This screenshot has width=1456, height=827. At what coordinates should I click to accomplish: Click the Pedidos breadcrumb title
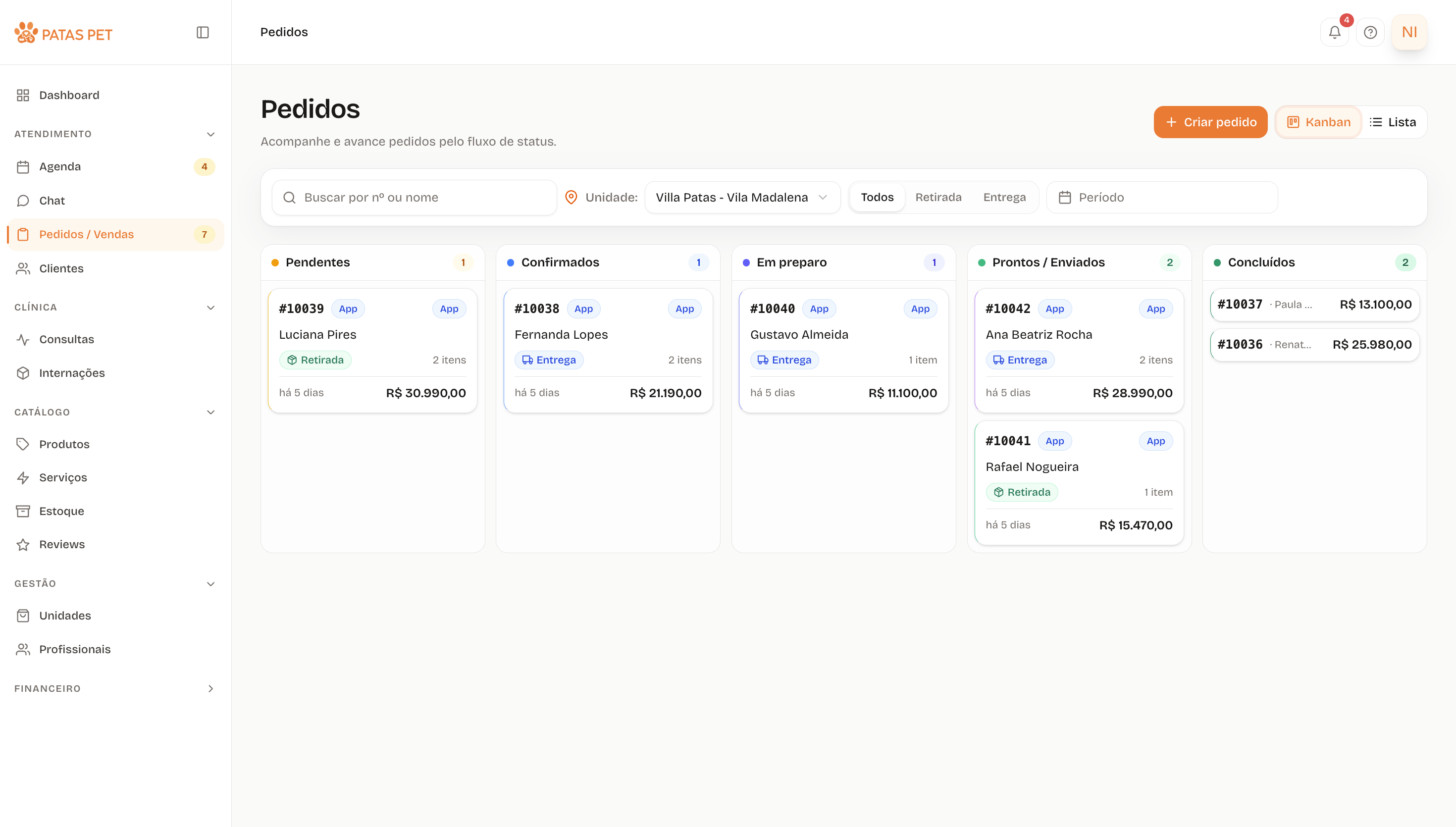tap(284, 32)
